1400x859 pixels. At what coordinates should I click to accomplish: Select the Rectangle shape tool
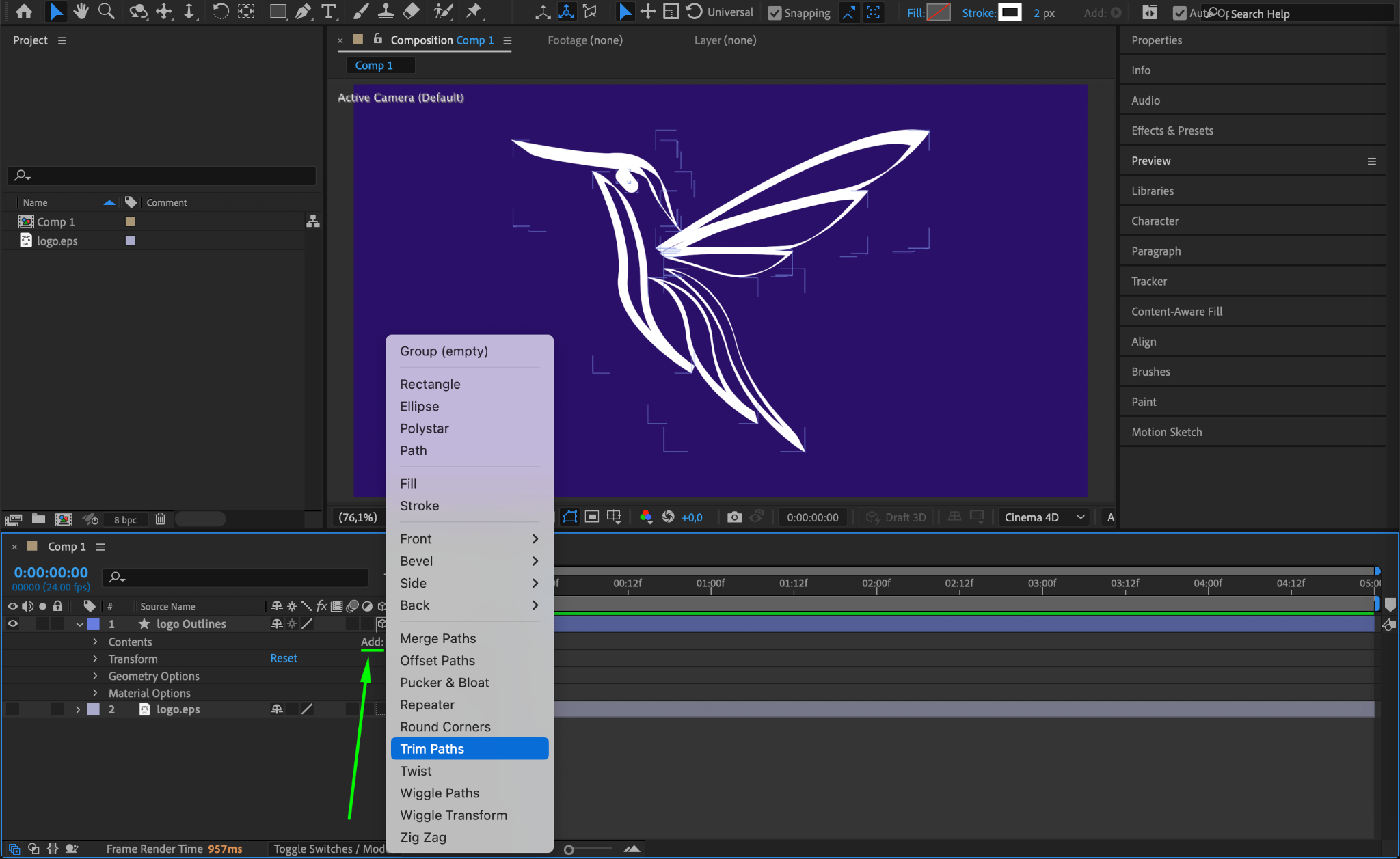pos(278,12)
